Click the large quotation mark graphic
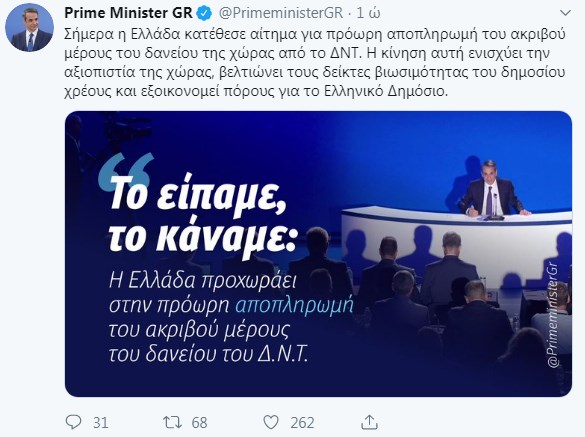Viewport: 585px width, 437px height. [125, 172]
